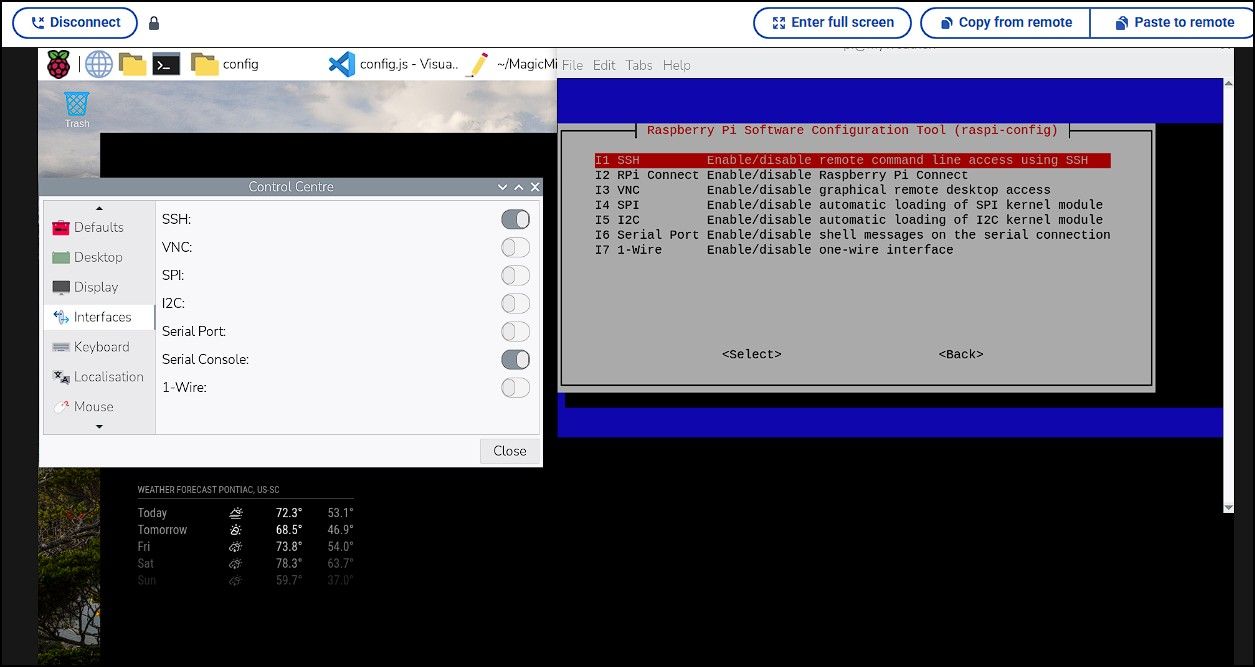This screenshot has width=1255, height=667.
Task: Launch the terminal icon in taskbar
Action: 166,65
